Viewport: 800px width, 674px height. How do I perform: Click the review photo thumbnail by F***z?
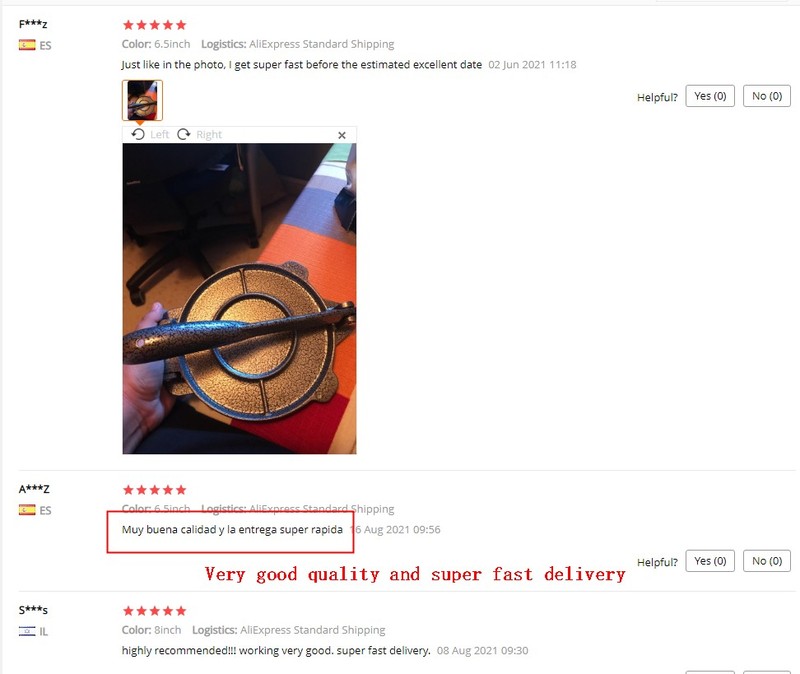(x=142, y=100)
